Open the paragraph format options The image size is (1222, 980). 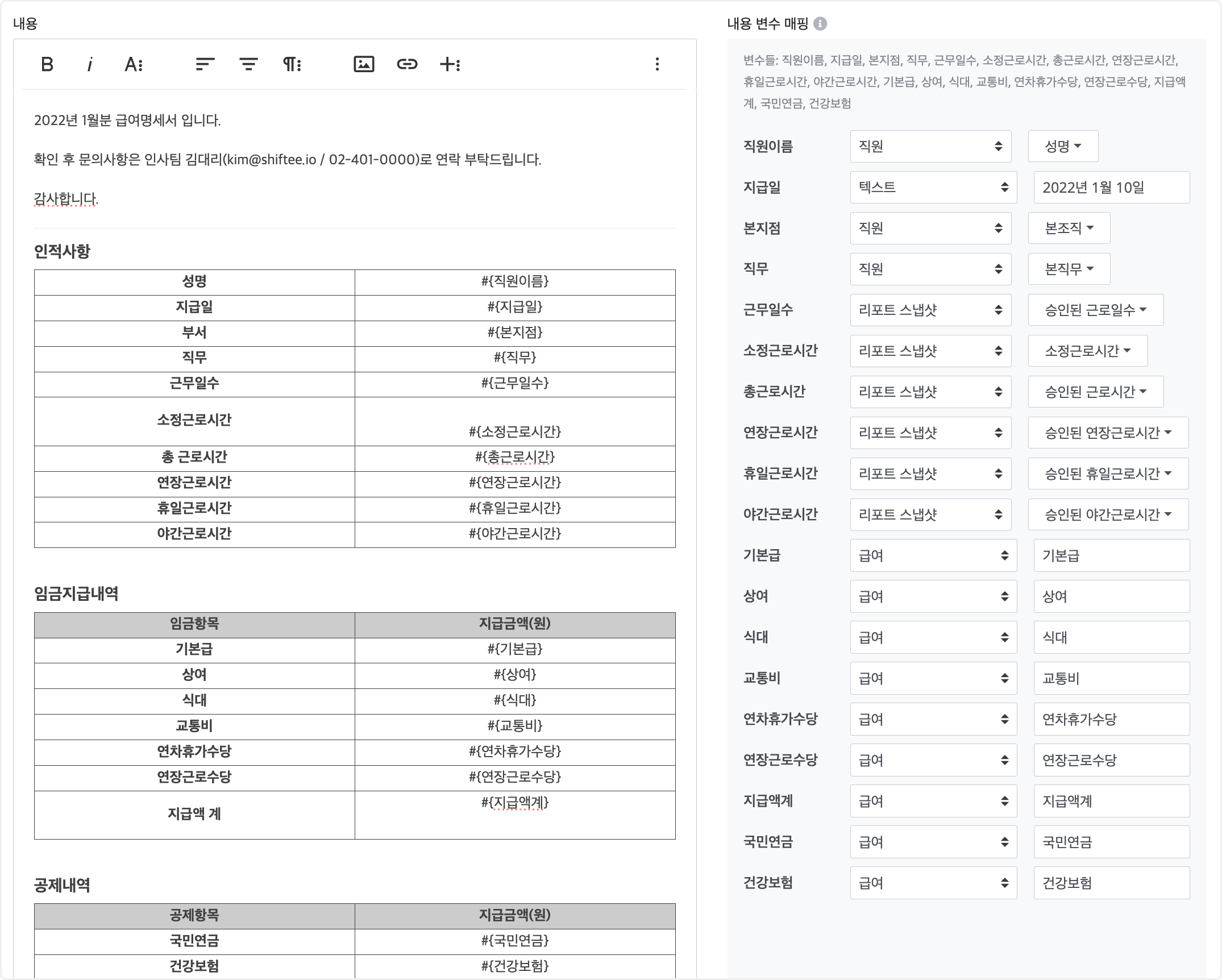coord(292,64)
